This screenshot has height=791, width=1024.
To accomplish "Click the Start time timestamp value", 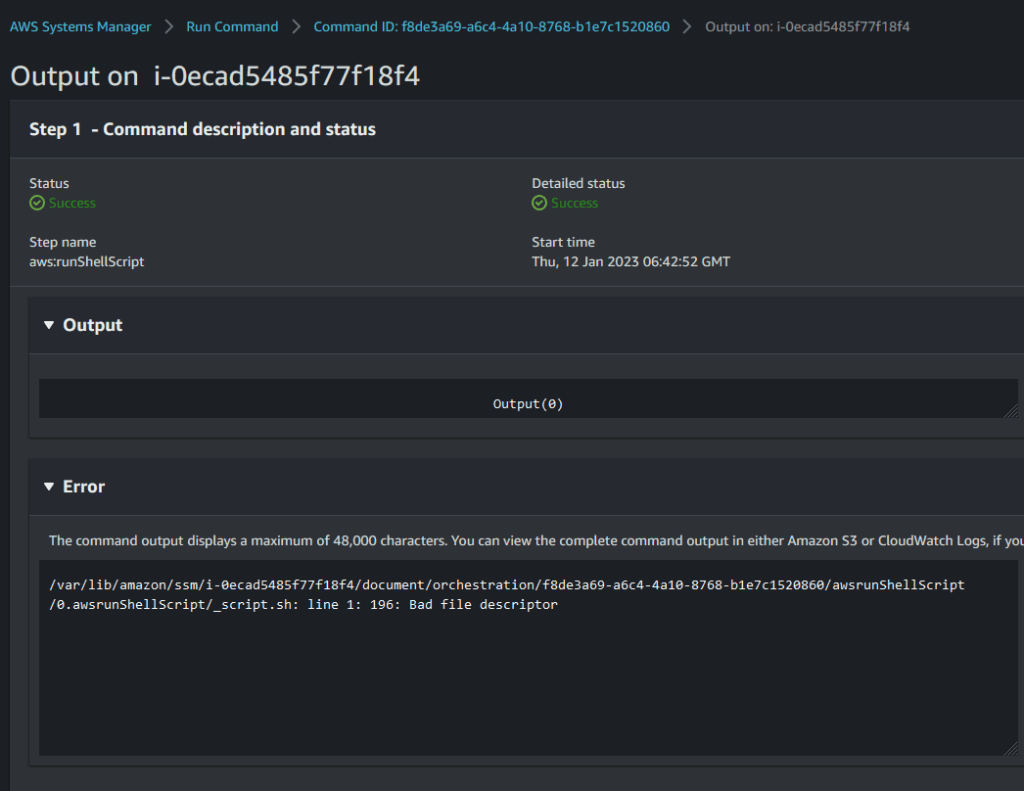I will (630, 262).
